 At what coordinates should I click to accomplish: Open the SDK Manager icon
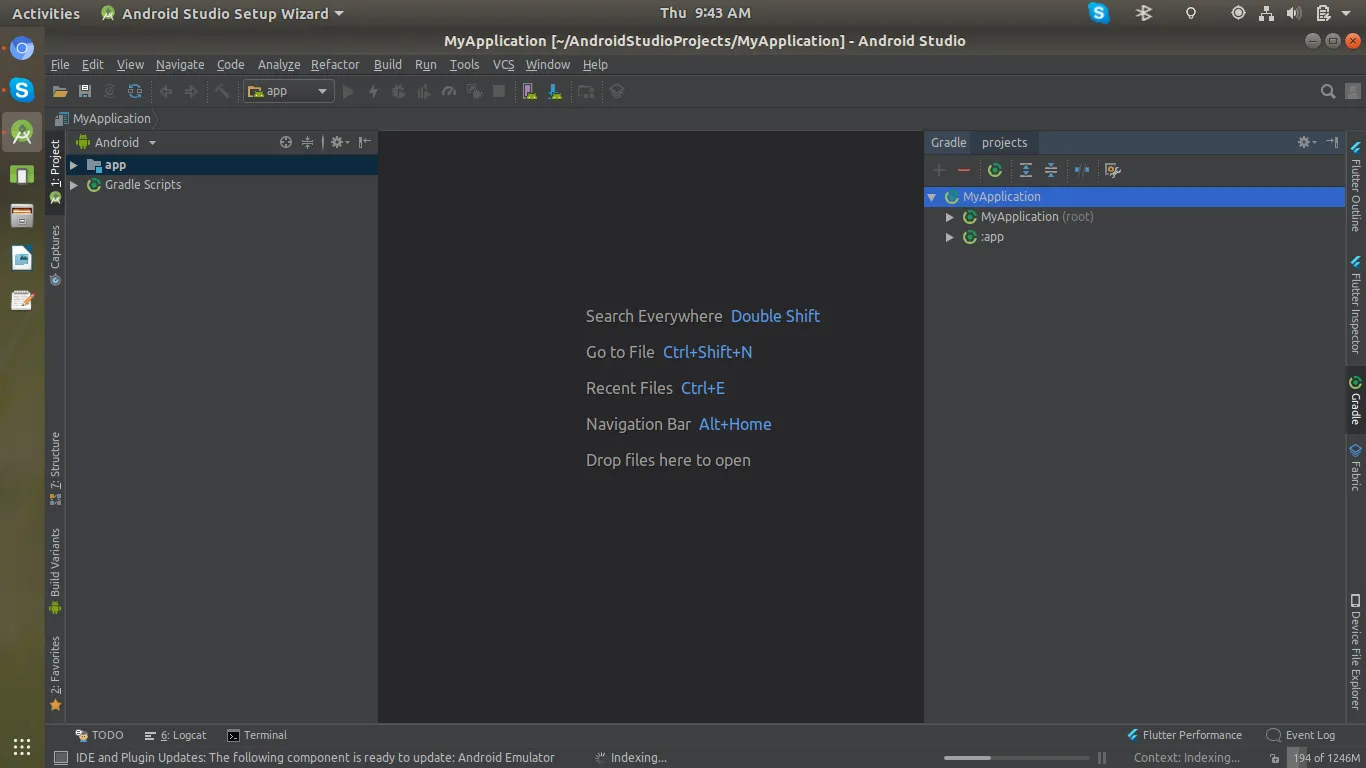(555, 91)
